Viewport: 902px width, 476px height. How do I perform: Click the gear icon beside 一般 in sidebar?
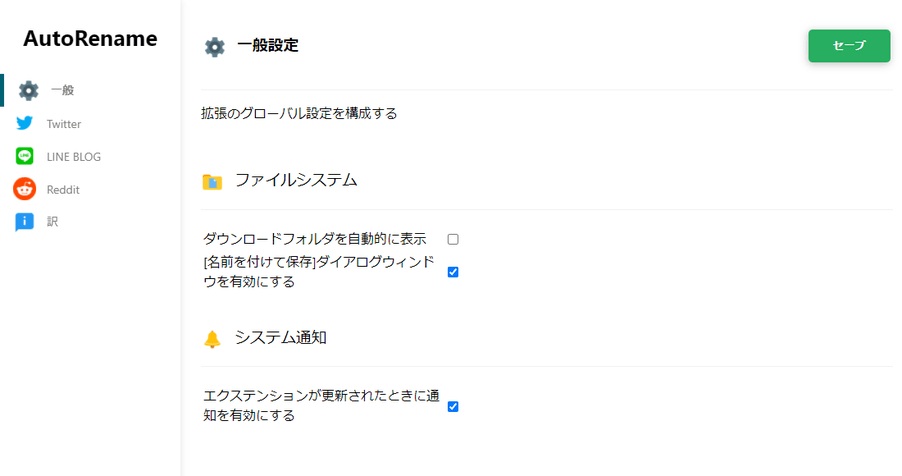[x=28, y=90]
